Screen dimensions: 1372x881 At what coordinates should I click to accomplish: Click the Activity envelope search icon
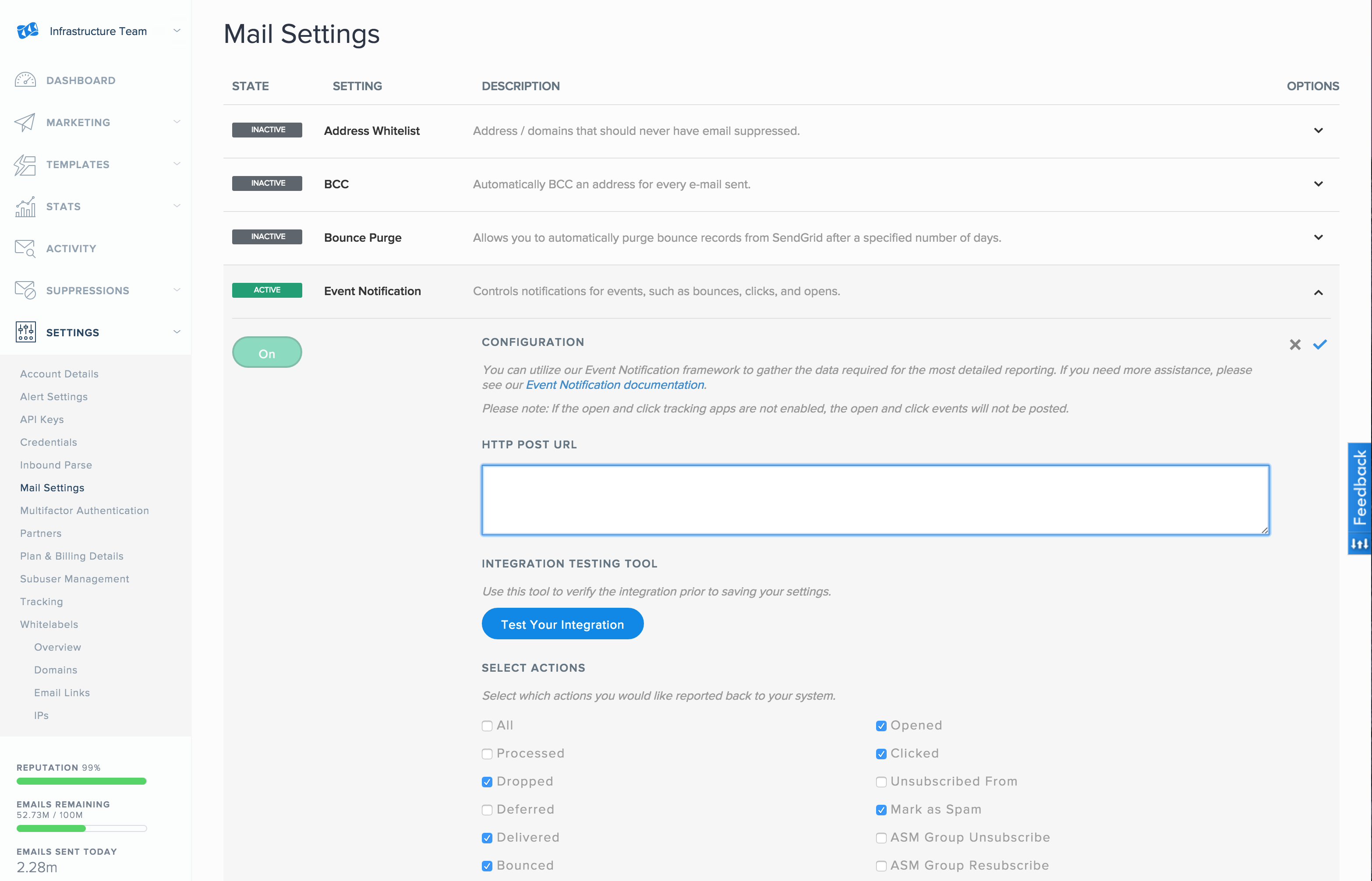tap(25, 248)
